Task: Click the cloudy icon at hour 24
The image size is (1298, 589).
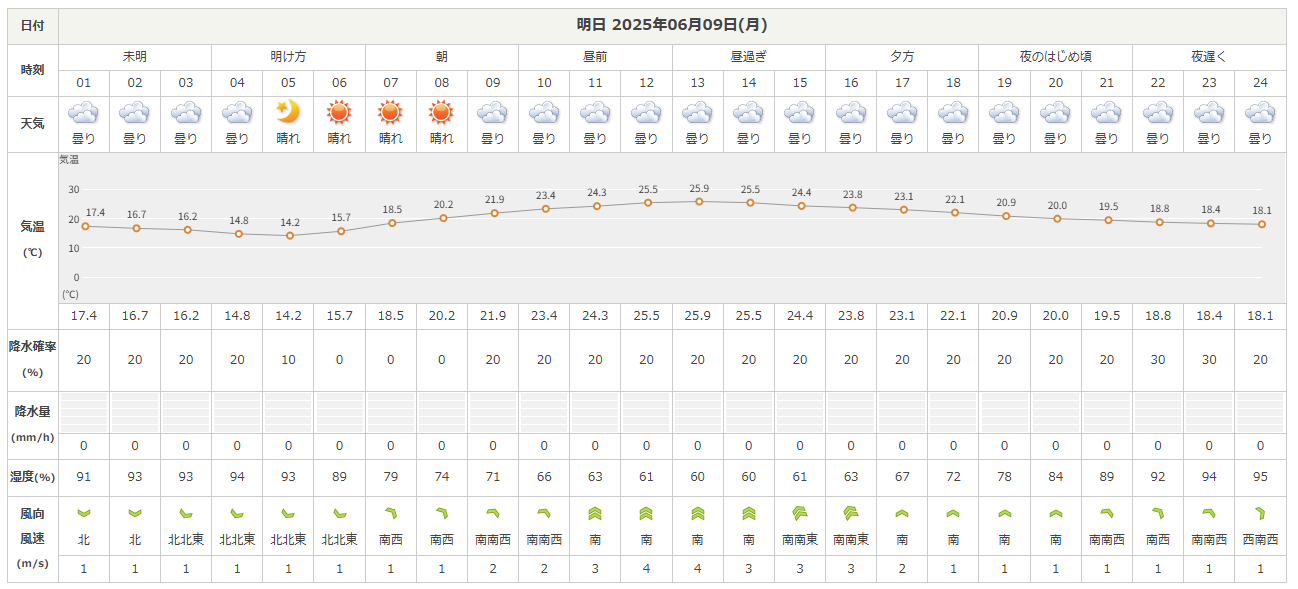Action: [x=1260, y=113]
